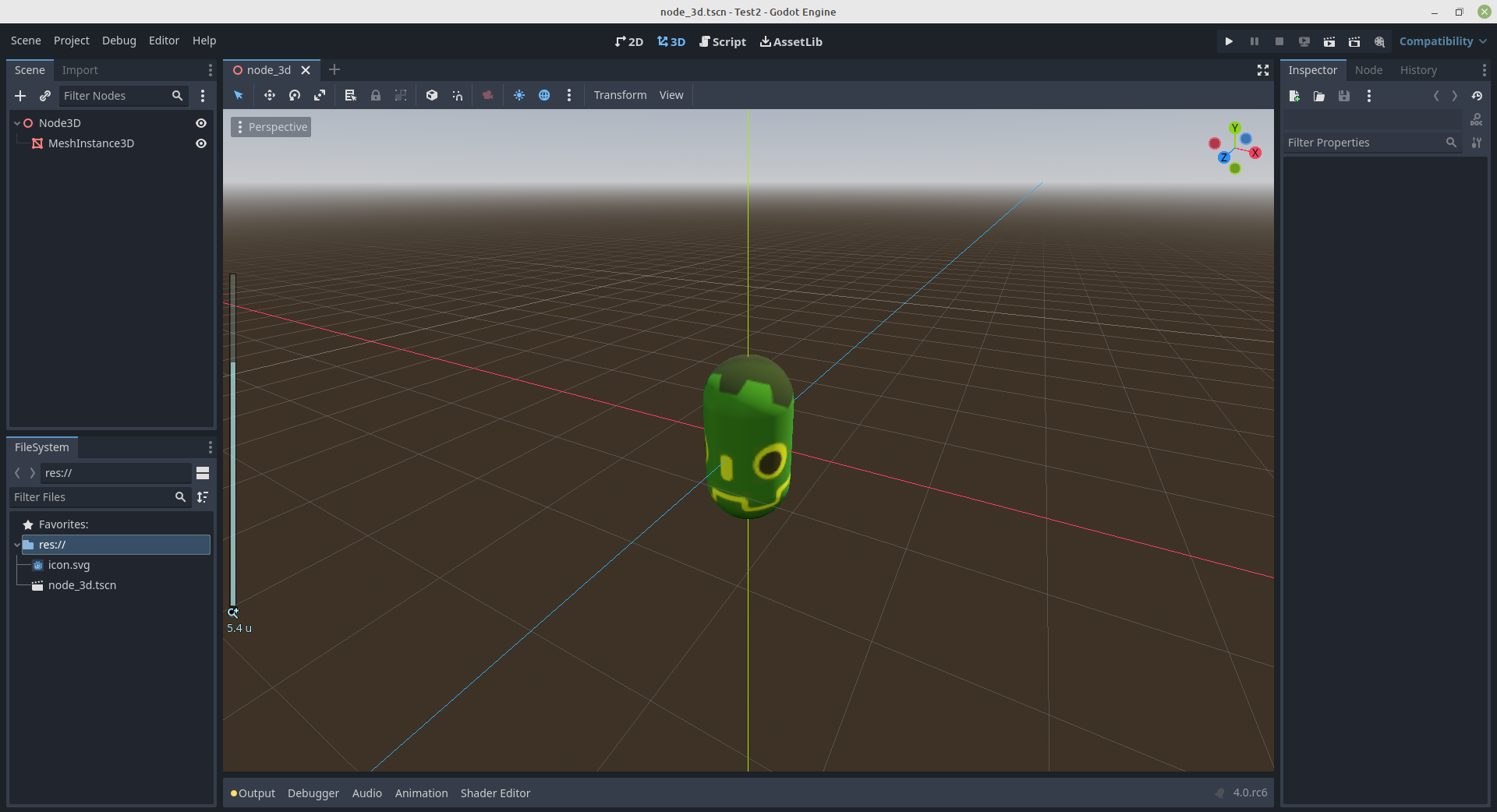Toggle distraction-free mode with the expand icon
This screenshot has height=812, width=1497.
(x=1262, y=69)
